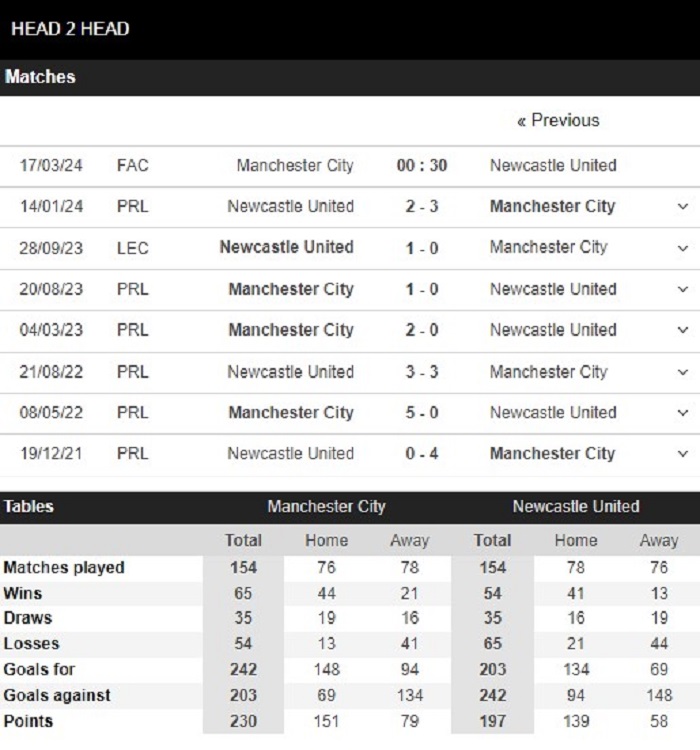Expand the 28/09/23 LEC match chevron
Viewport: 700px width, 750px height.
coord(683,248)
